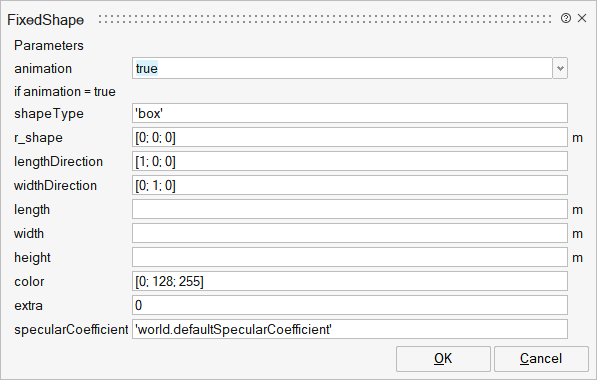Edit the color value field
Screen dimensions: 597x380
350,281
